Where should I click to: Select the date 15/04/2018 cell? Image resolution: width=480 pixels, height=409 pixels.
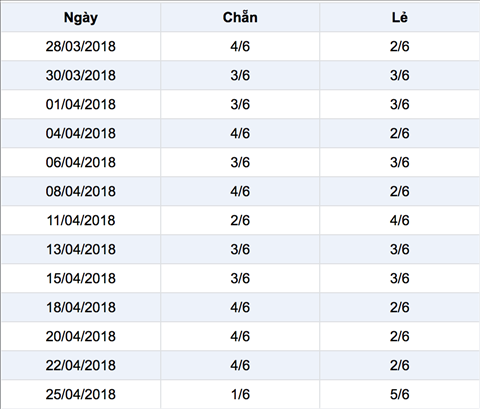(x=81, y=278)
